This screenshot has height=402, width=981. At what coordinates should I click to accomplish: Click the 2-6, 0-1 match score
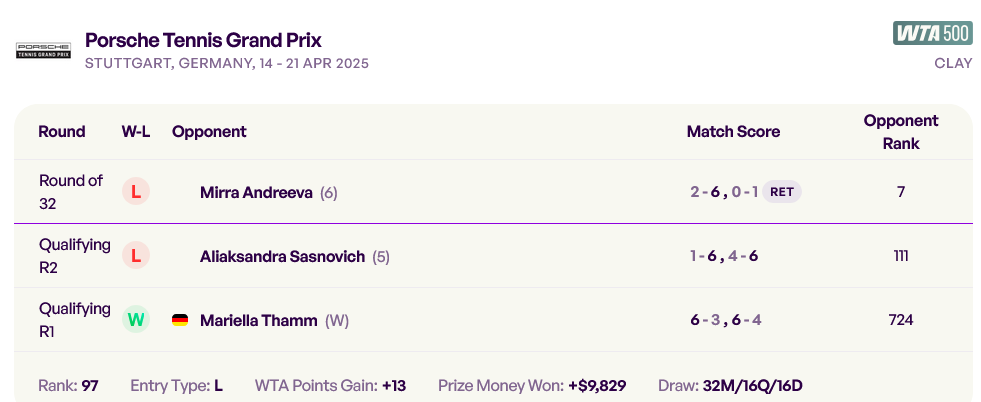pos(724,192)
